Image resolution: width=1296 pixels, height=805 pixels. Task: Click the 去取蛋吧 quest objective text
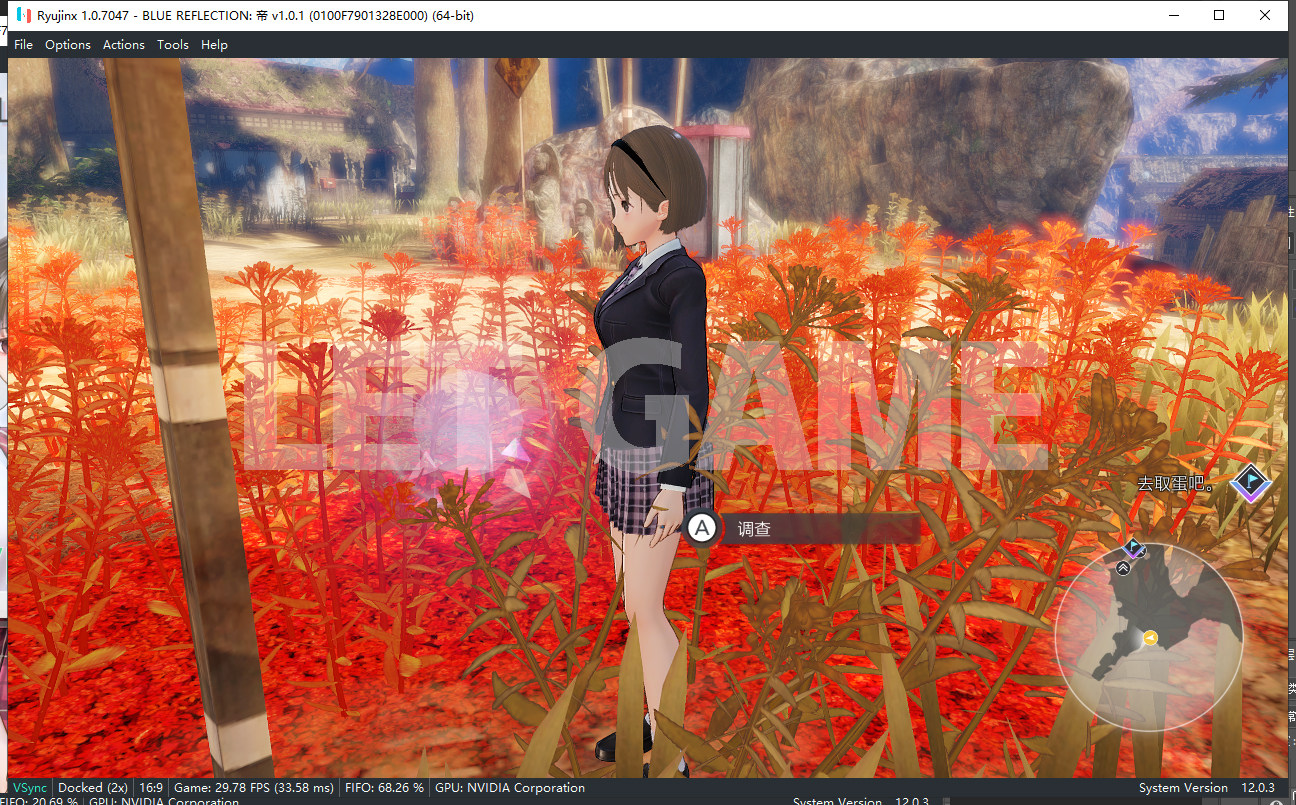tap(1176, 485)
